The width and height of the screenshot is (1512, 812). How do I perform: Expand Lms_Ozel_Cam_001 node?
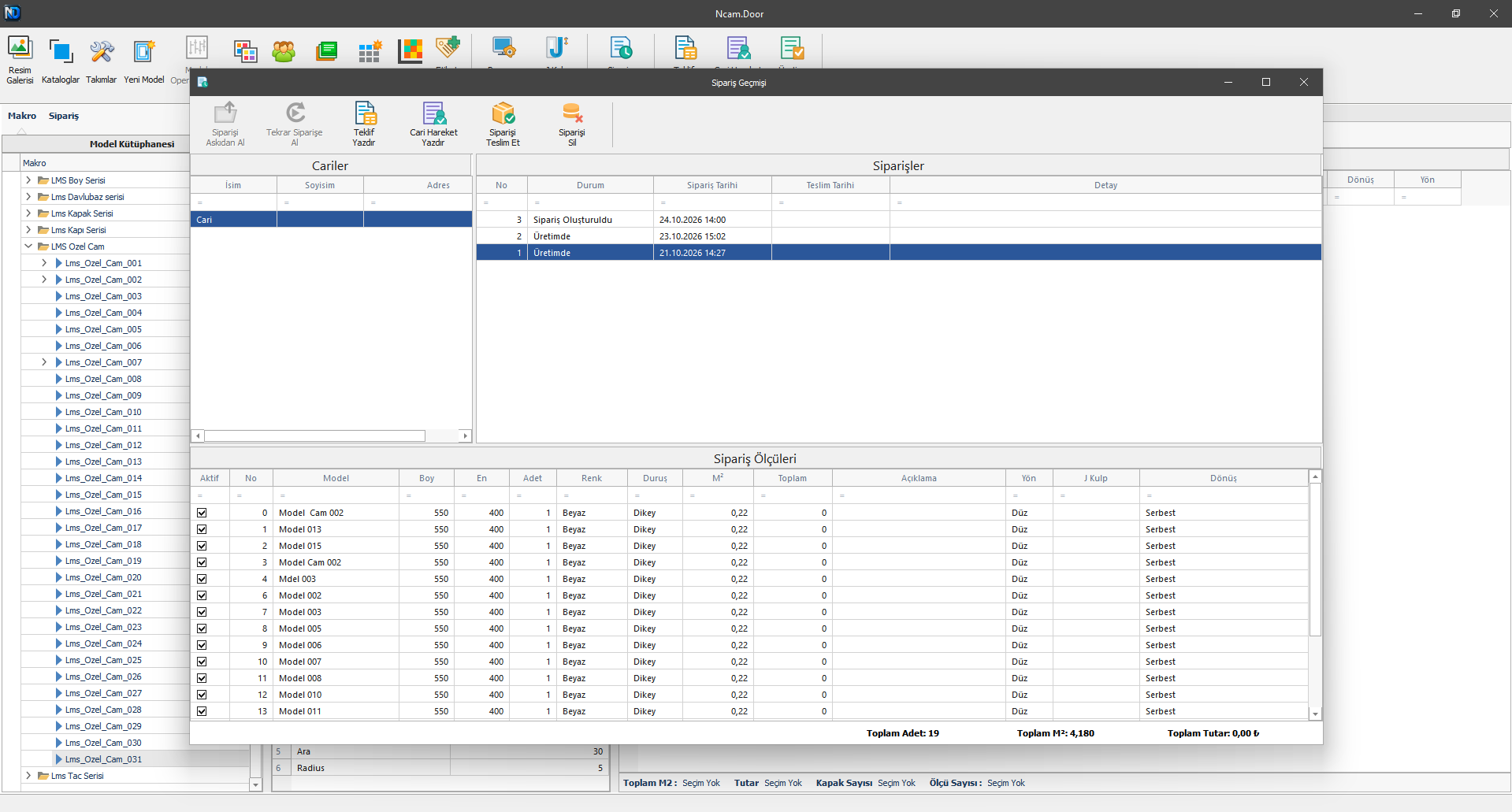click(44, 263)
